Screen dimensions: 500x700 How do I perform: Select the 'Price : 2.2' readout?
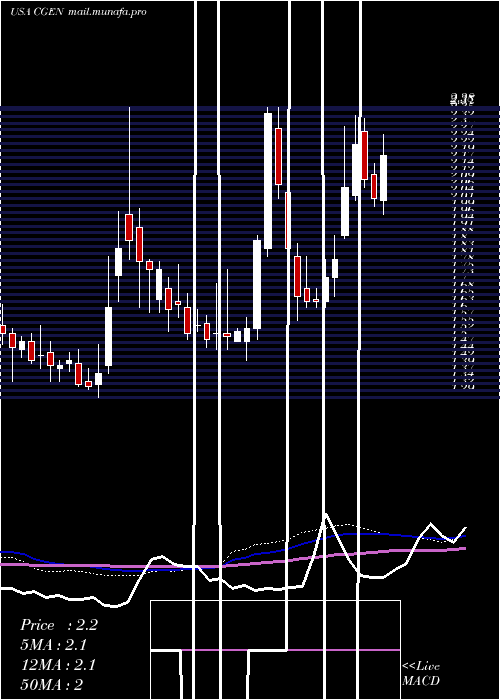(58, 625)
